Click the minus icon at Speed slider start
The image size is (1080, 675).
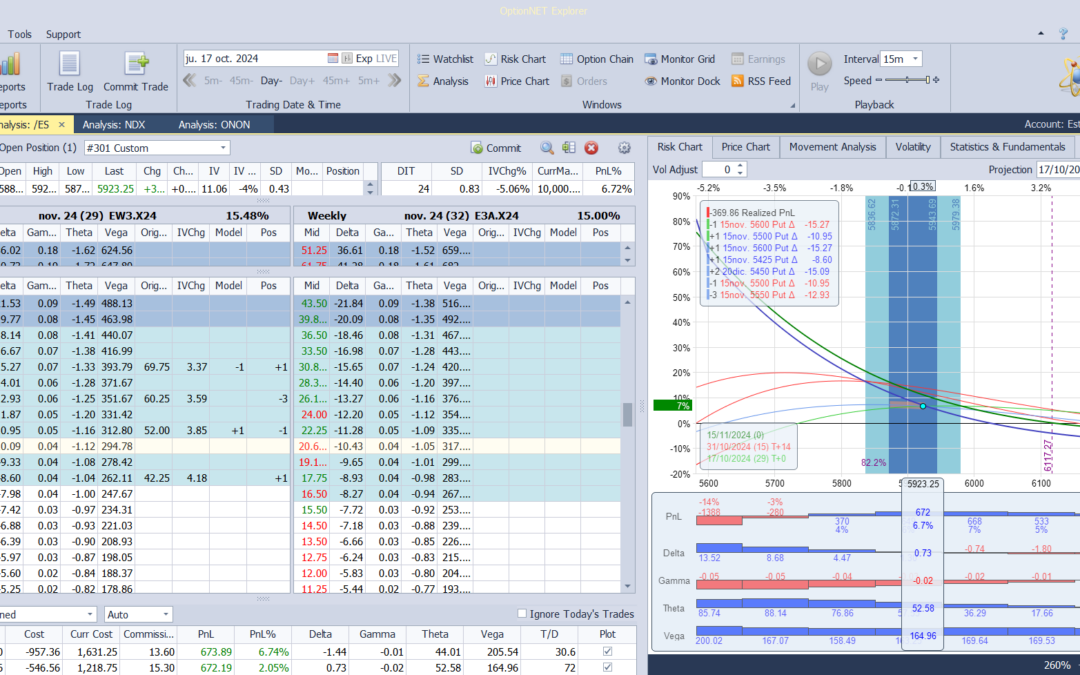click(879, 81)
